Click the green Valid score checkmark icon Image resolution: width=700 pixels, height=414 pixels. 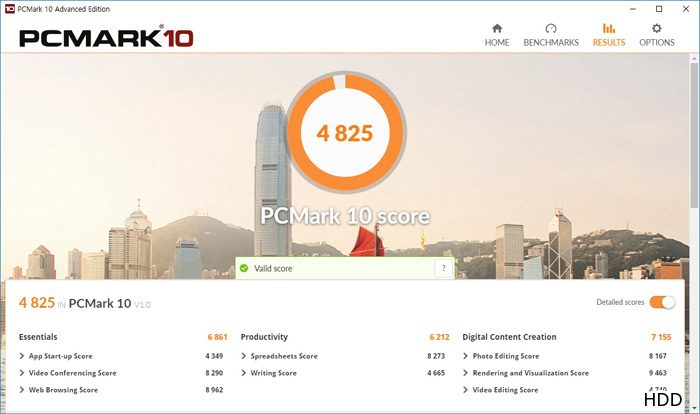coord(244,268)
